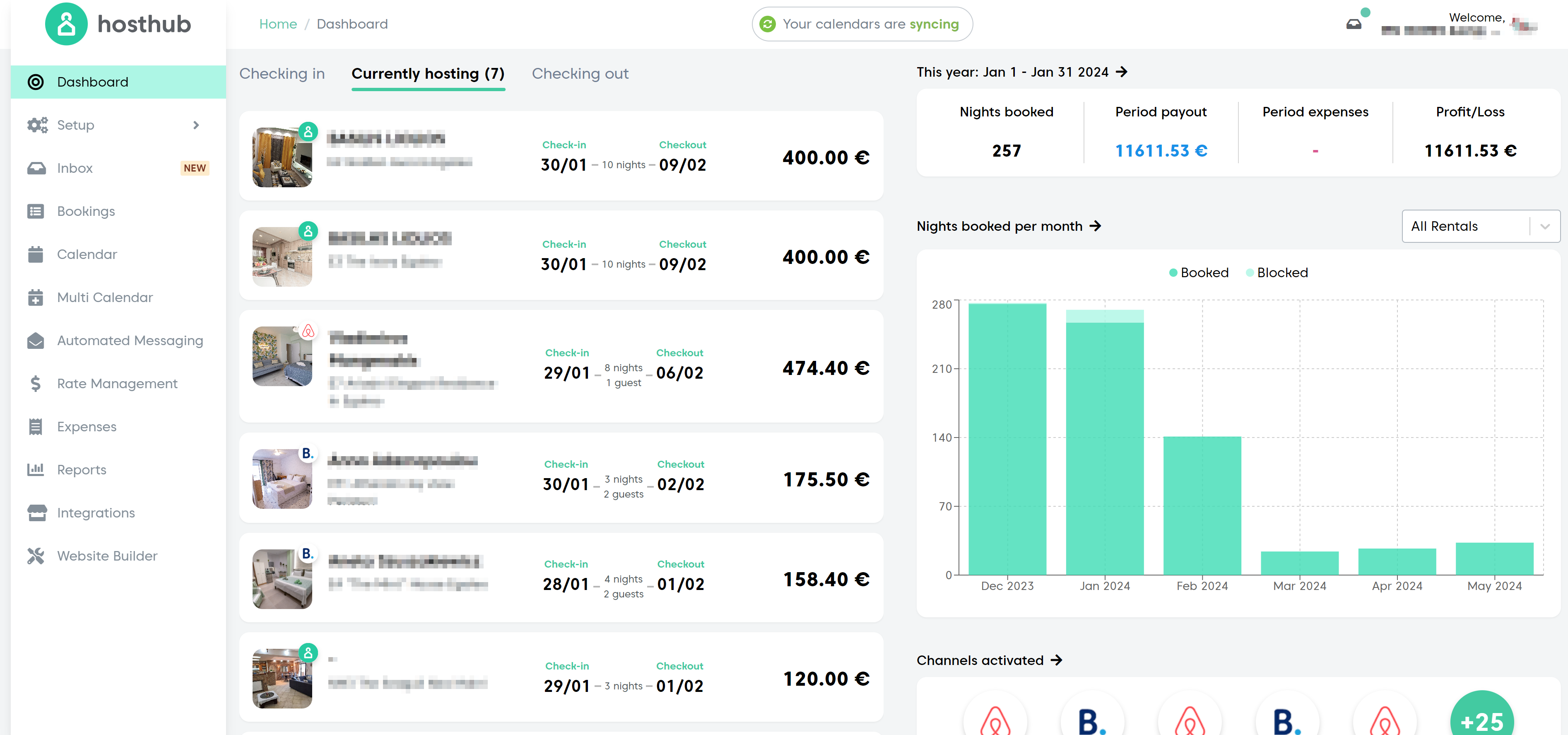Open Rate Management dollar icon

click(35, 384)
